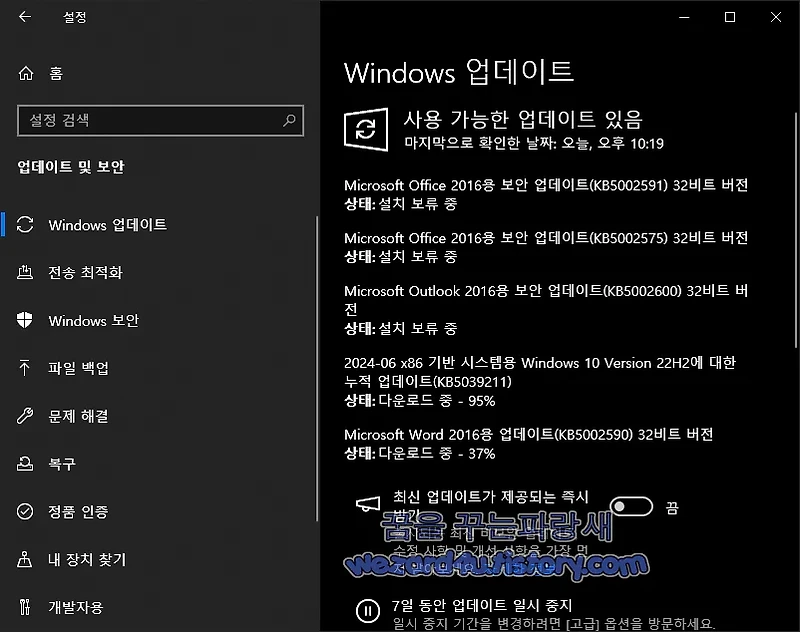Click the KB5002575 Office 2016 update entry
Screen dimensions: 800x632
546,247
